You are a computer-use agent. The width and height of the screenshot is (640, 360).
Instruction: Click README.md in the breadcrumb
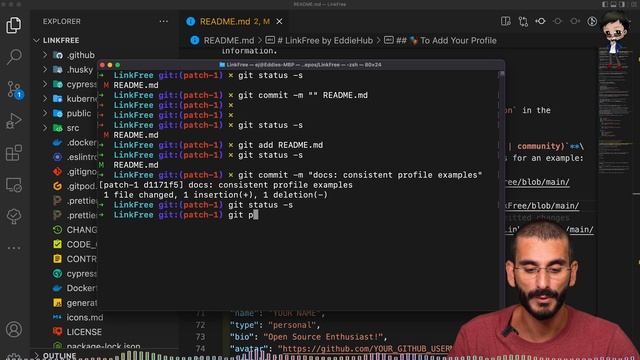(229, 40)
